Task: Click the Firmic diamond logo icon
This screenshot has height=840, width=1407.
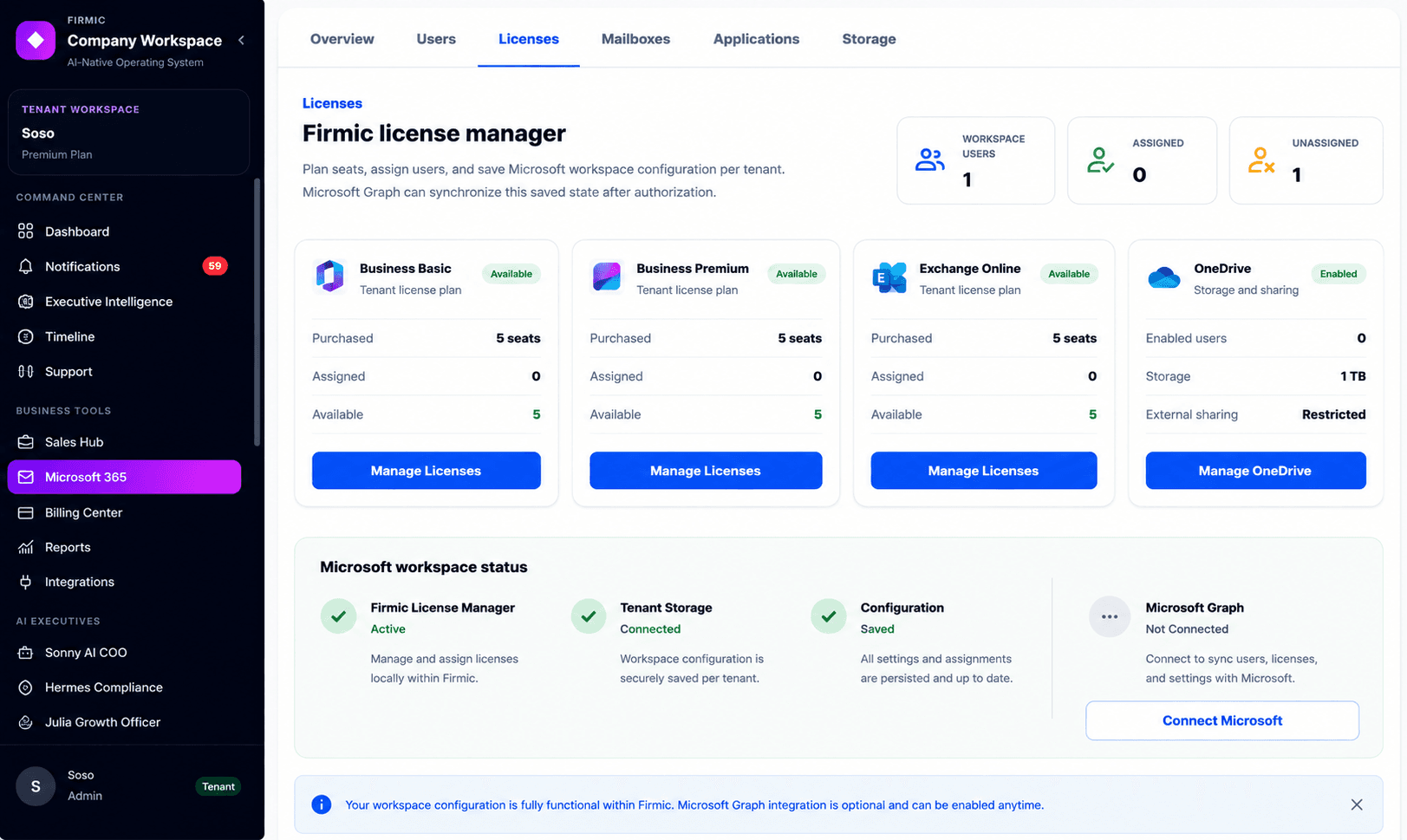Action: [x=36, y=40]
